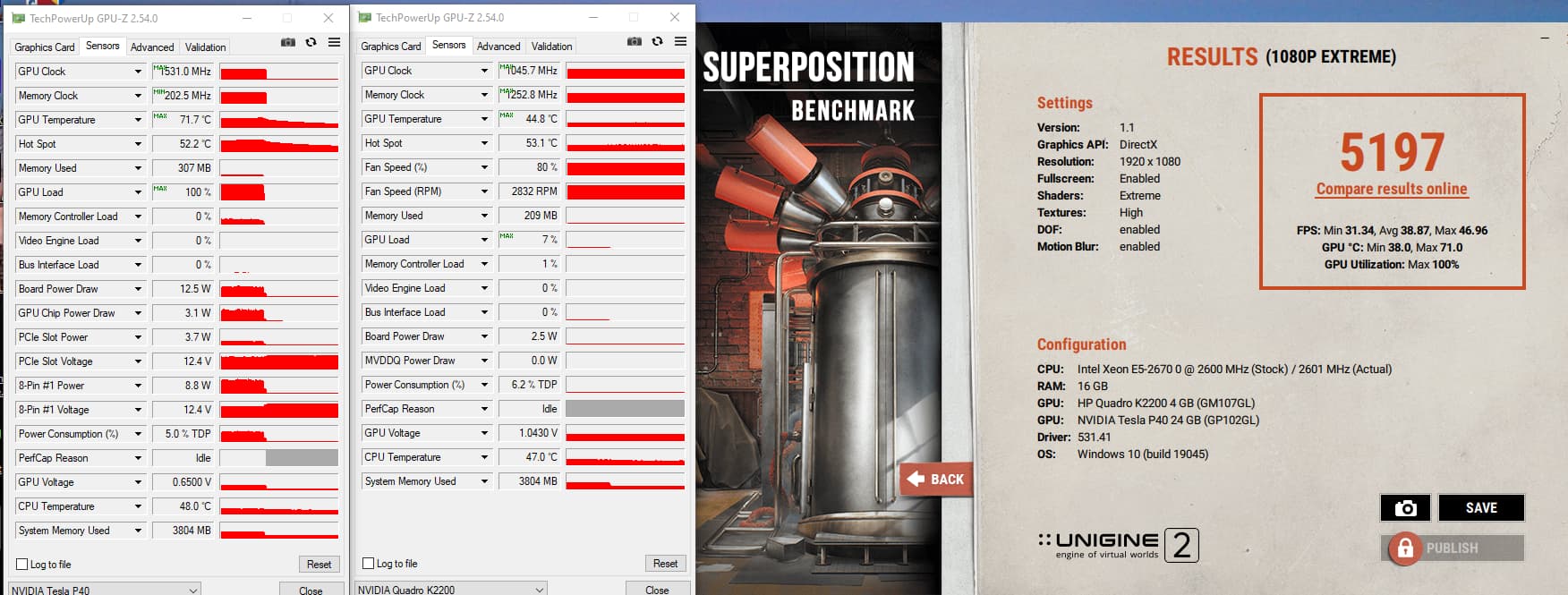Open the hamburger menu in Tesla P40 window

tap(334, 43)
